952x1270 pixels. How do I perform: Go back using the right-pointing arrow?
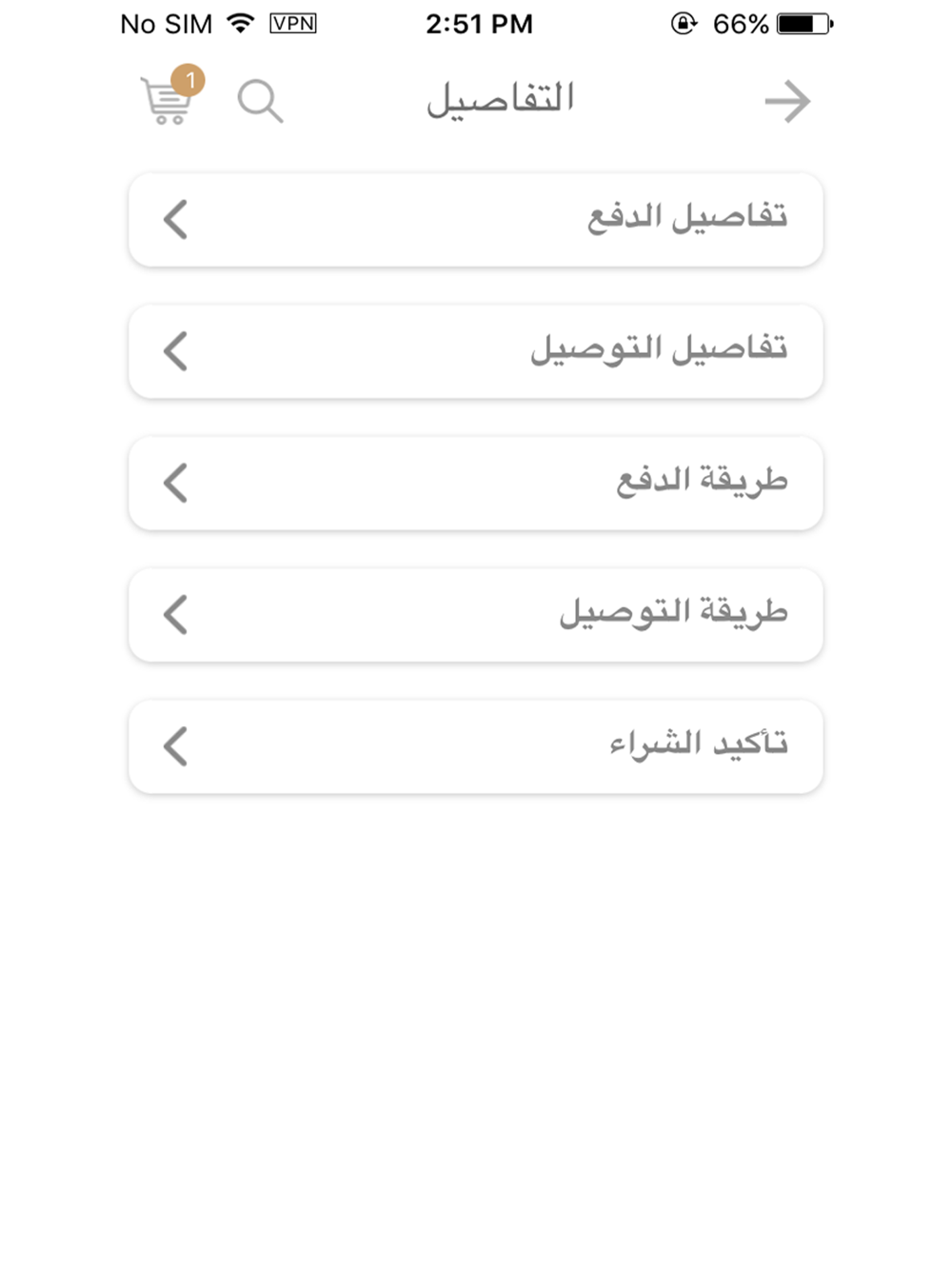pos(787,101)
